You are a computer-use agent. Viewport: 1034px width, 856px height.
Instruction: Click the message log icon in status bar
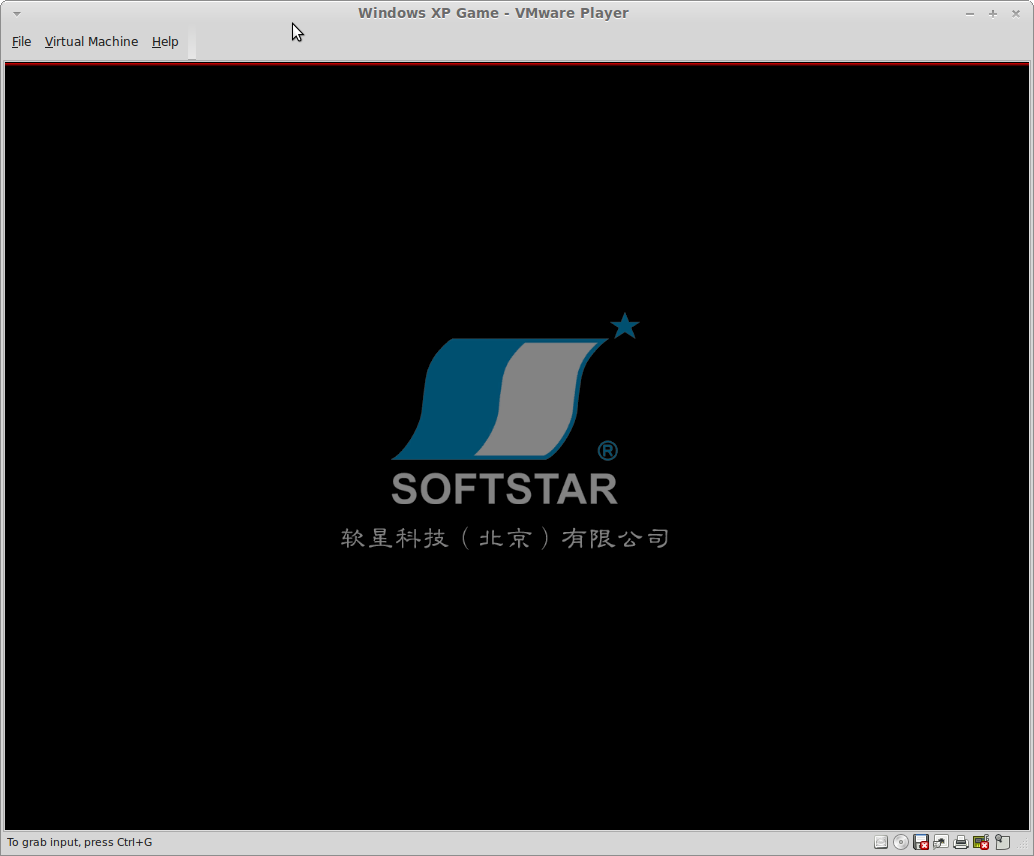(x=1002, y=842)
